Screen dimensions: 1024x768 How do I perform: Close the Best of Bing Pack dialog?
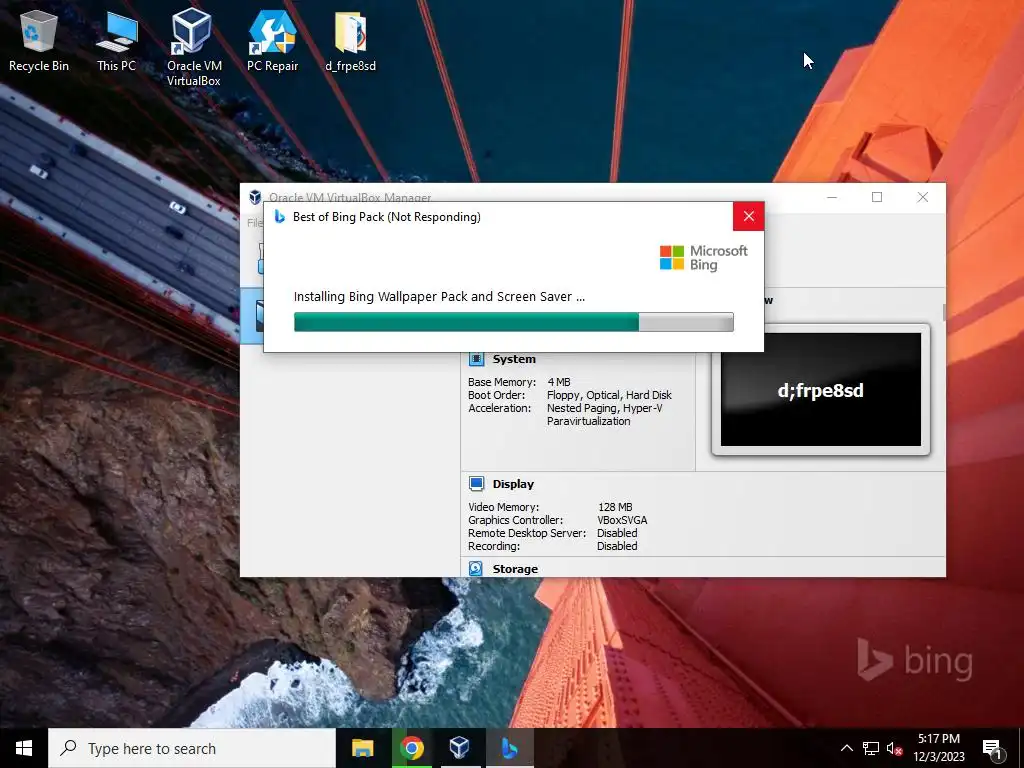pos(748,216)
